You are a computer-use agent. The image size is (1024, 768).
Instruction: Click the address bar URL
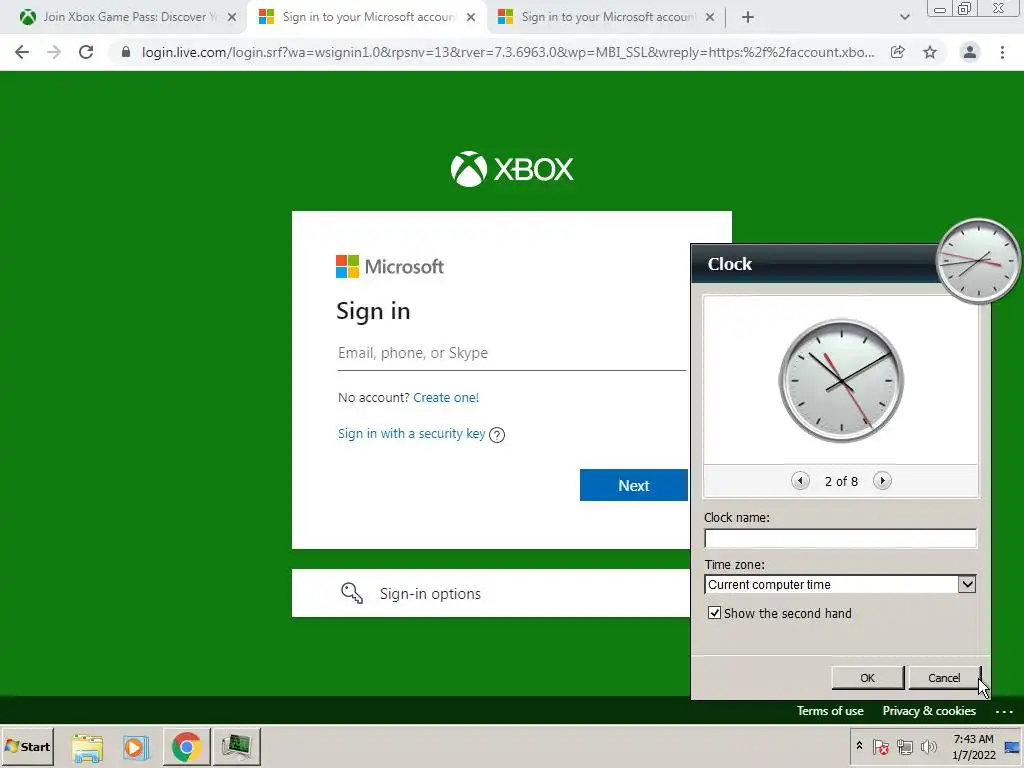tap(508, 52)
